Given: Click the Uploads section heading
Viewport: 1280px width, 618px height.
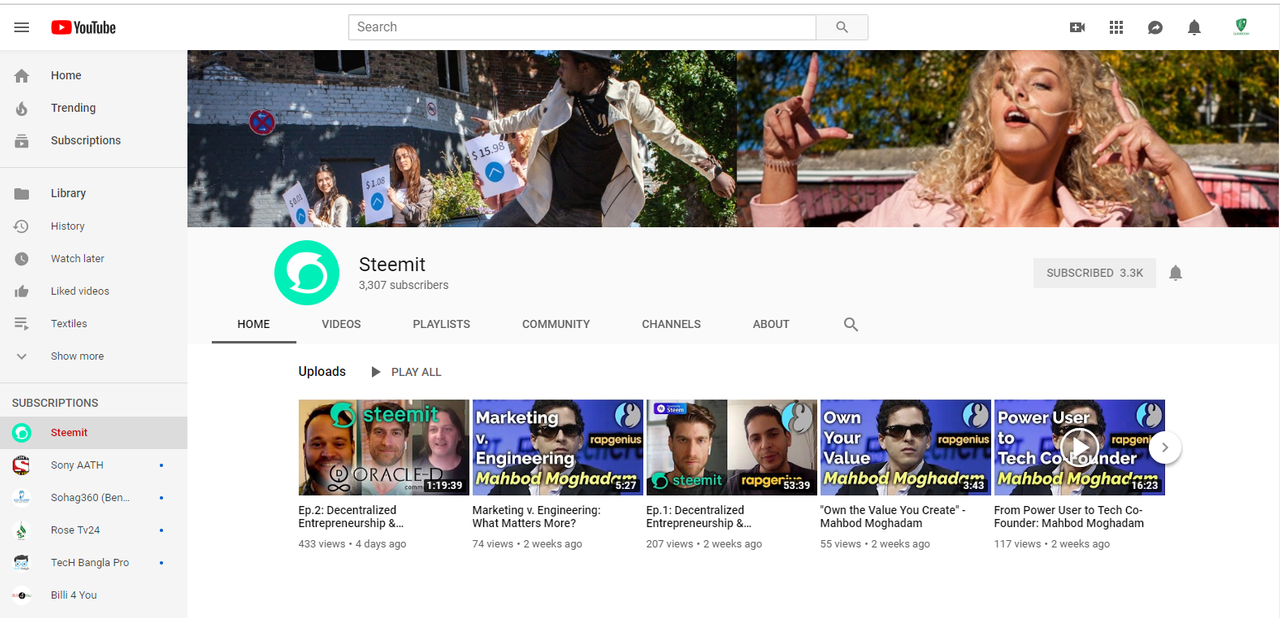Looking at the screenshot, I should [322, 372].
